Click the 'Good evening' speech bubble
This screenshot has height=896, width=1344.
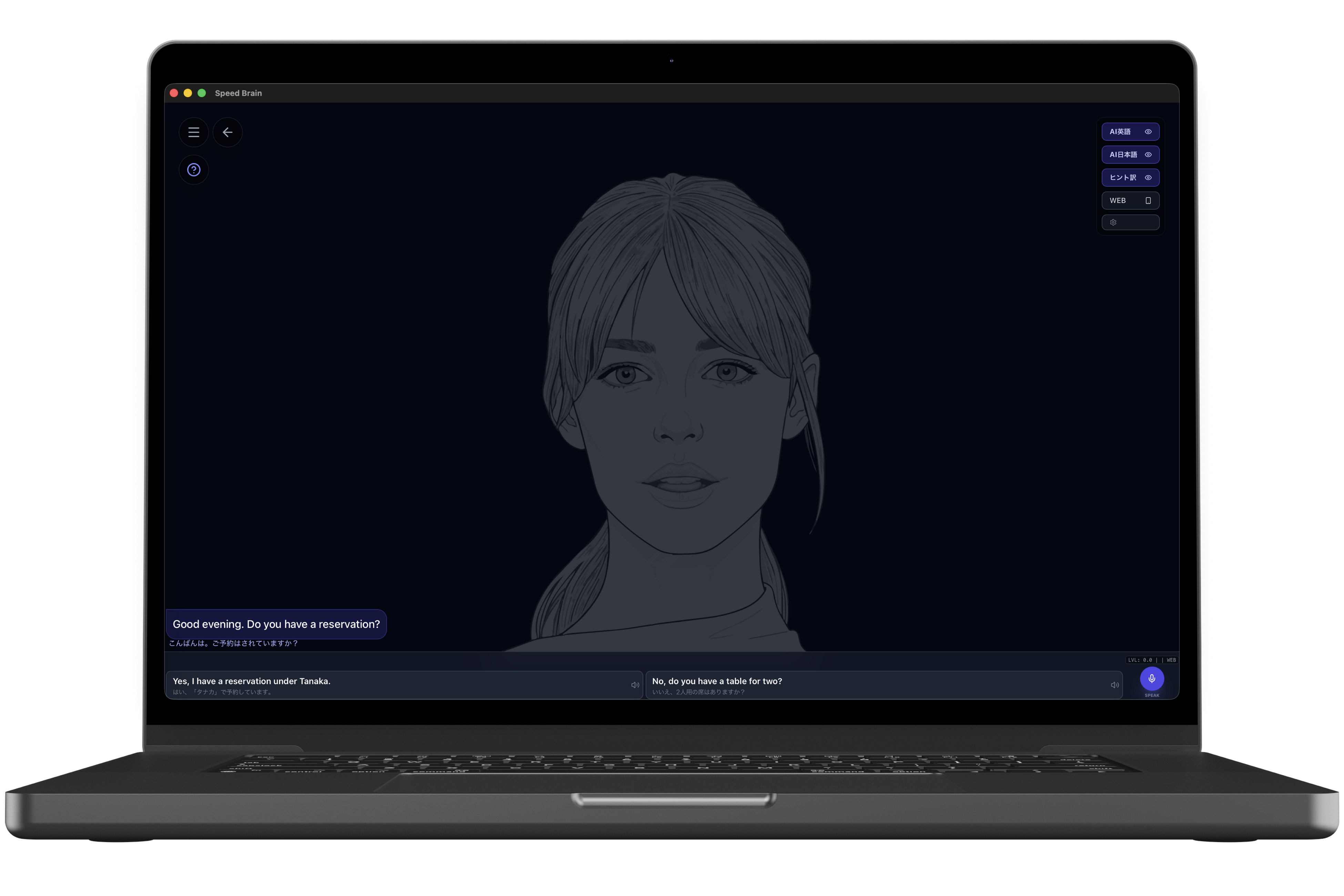(x=276, y=624)
